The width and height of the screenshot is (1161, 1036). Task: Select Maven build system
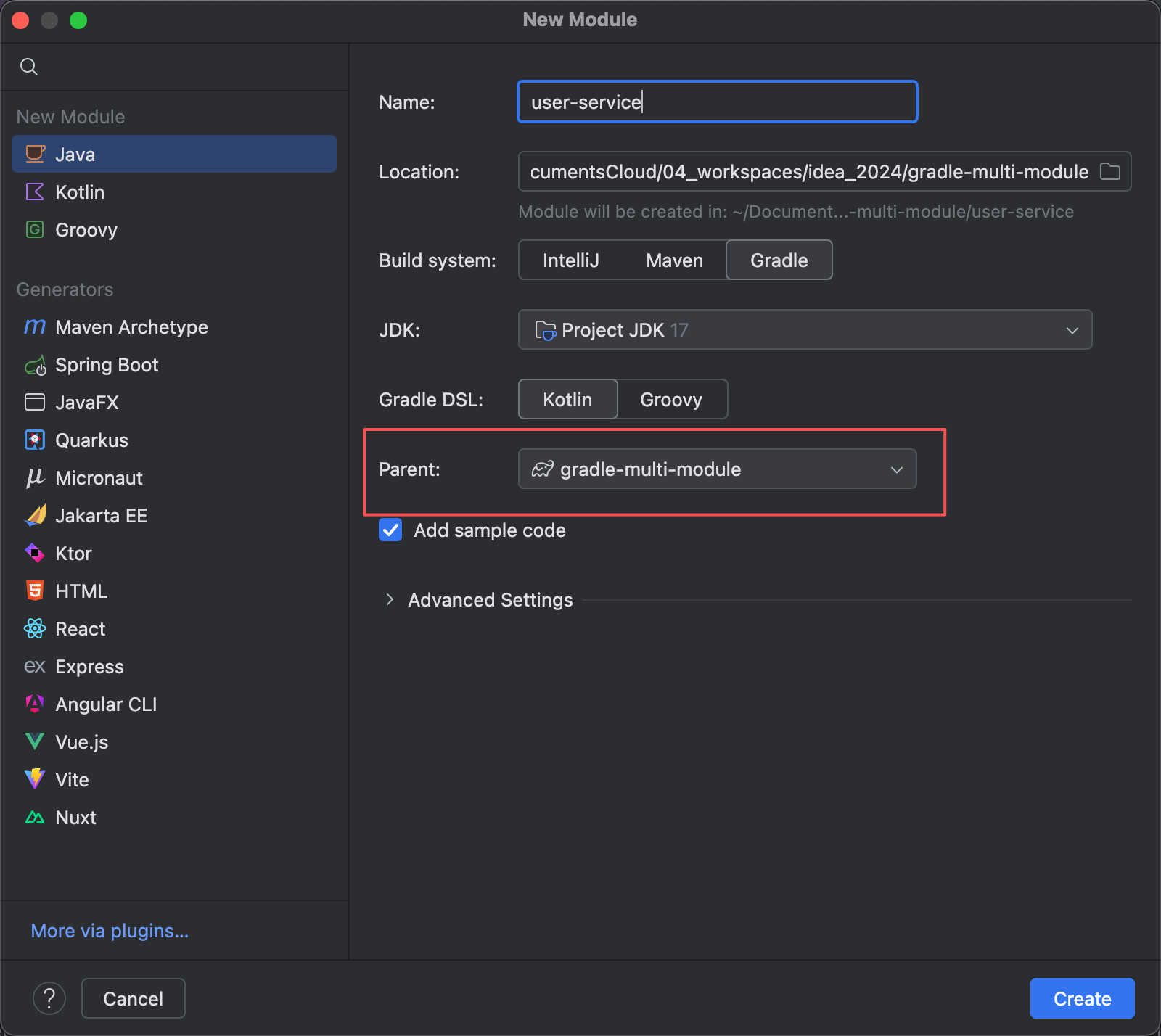point(675,260)
